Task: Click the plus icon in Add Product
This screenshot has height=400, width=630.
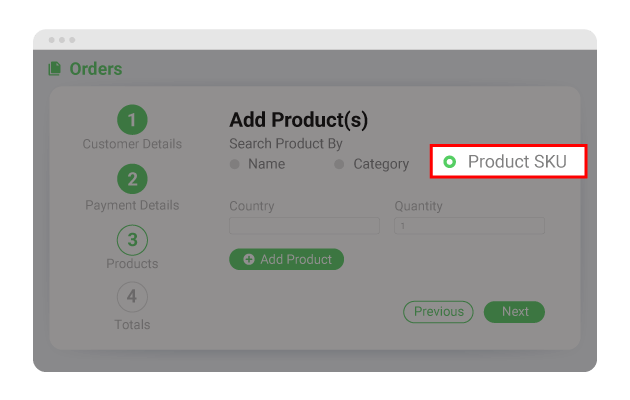Action: (249, 260)
